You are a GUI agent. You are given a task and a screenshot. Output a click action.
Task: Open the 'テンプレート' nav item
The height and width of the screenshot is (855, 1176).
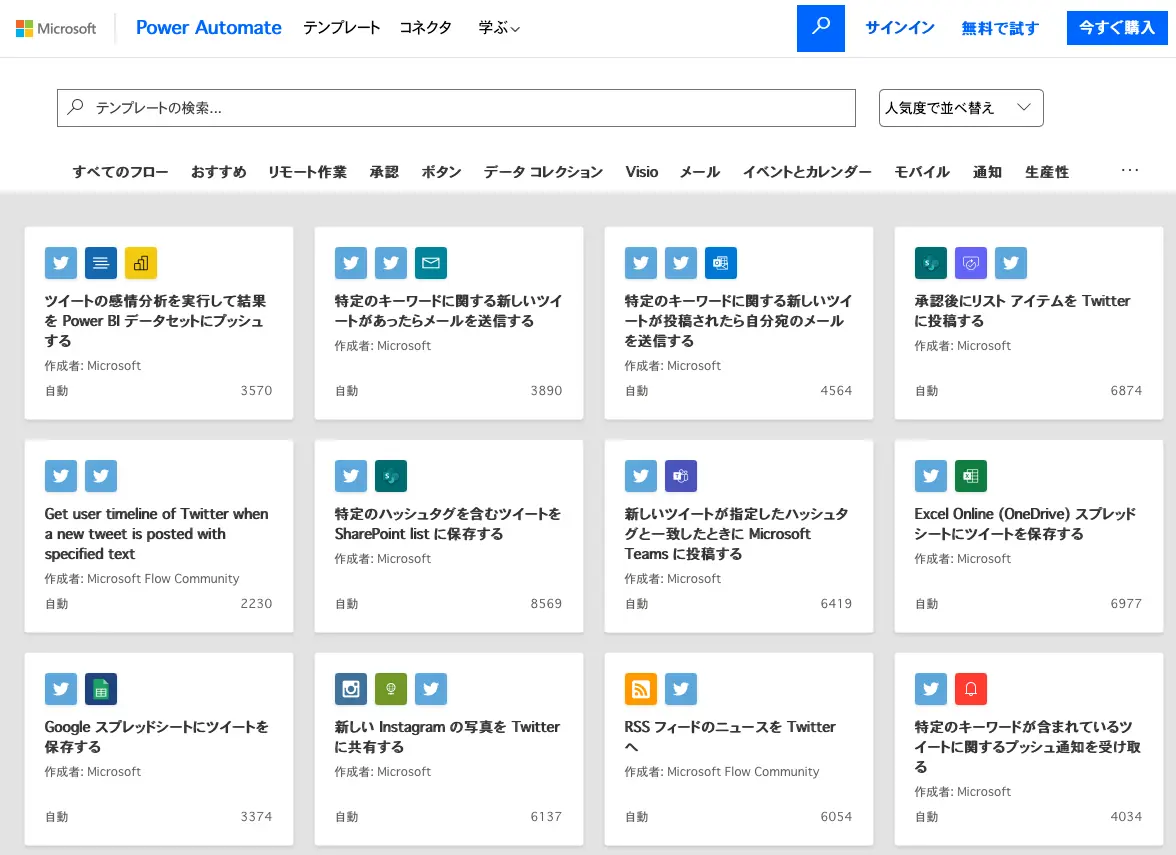click(342, 28)
